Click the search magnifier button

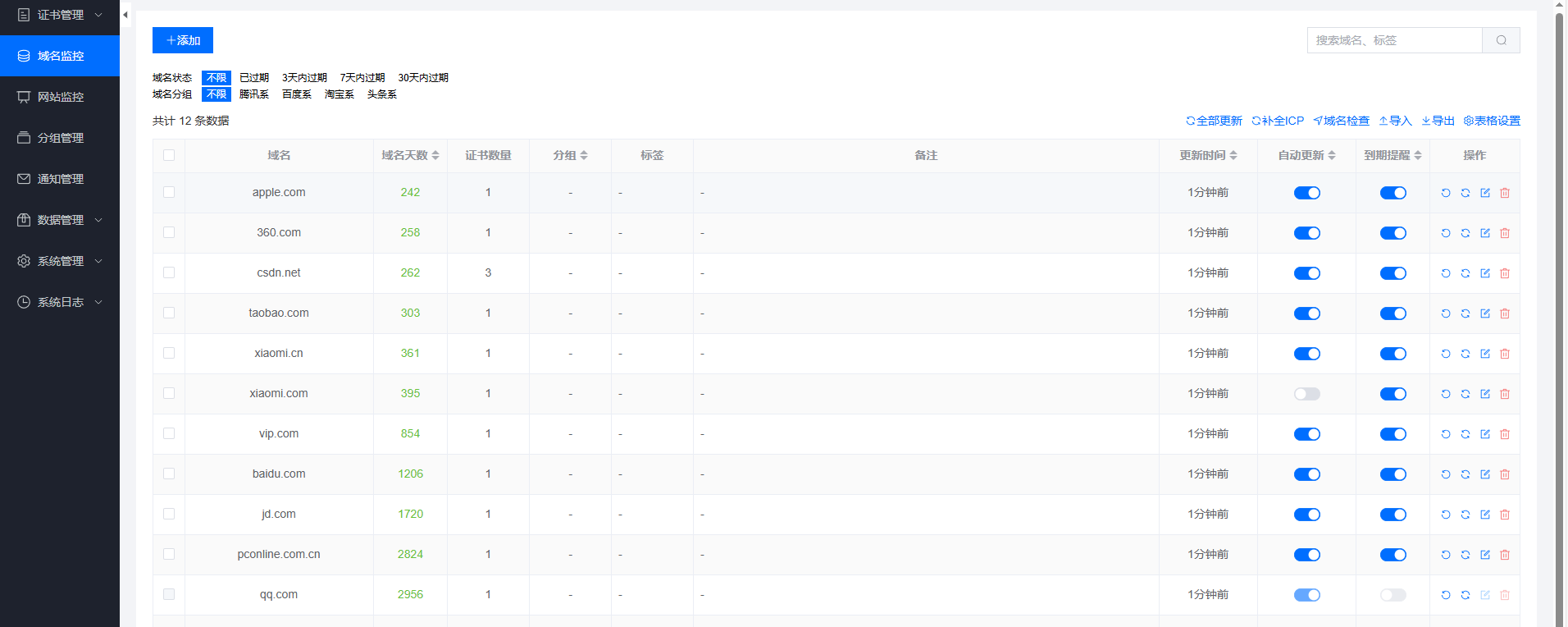1501,40
